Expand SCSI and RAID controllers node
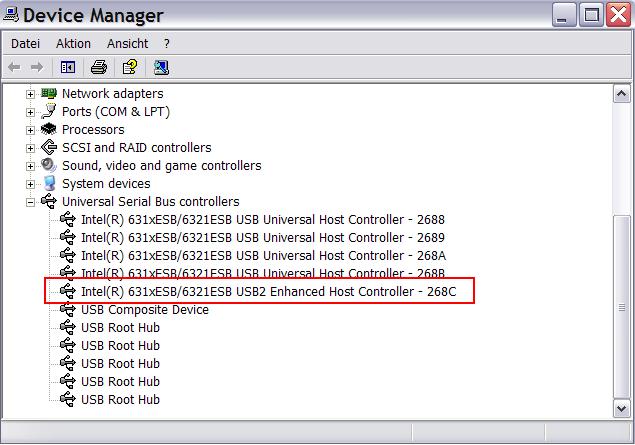Viewport: 635px width, 445px height. pos(30,148)
